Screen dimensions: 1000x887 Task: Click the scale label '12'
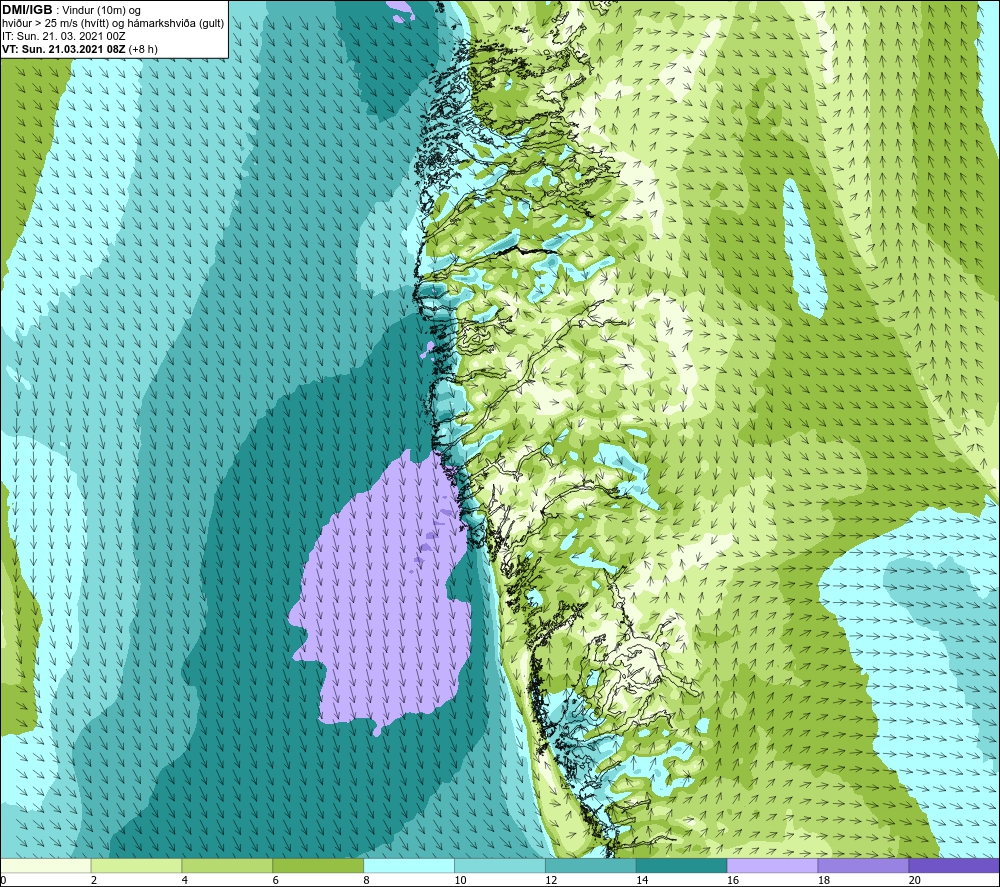tap(551, 880)
